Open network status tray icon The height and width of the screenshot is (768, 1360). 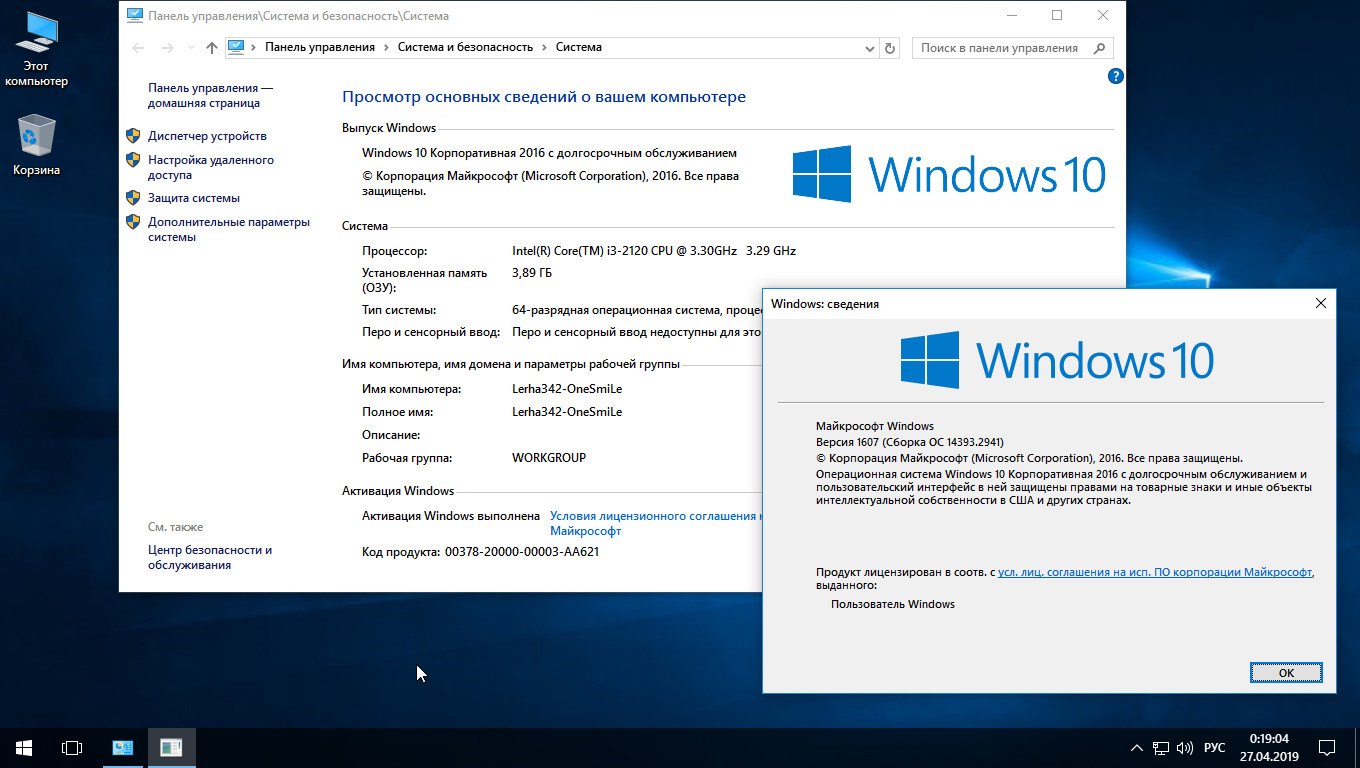pyautogui.click(x=1161, y=747)
